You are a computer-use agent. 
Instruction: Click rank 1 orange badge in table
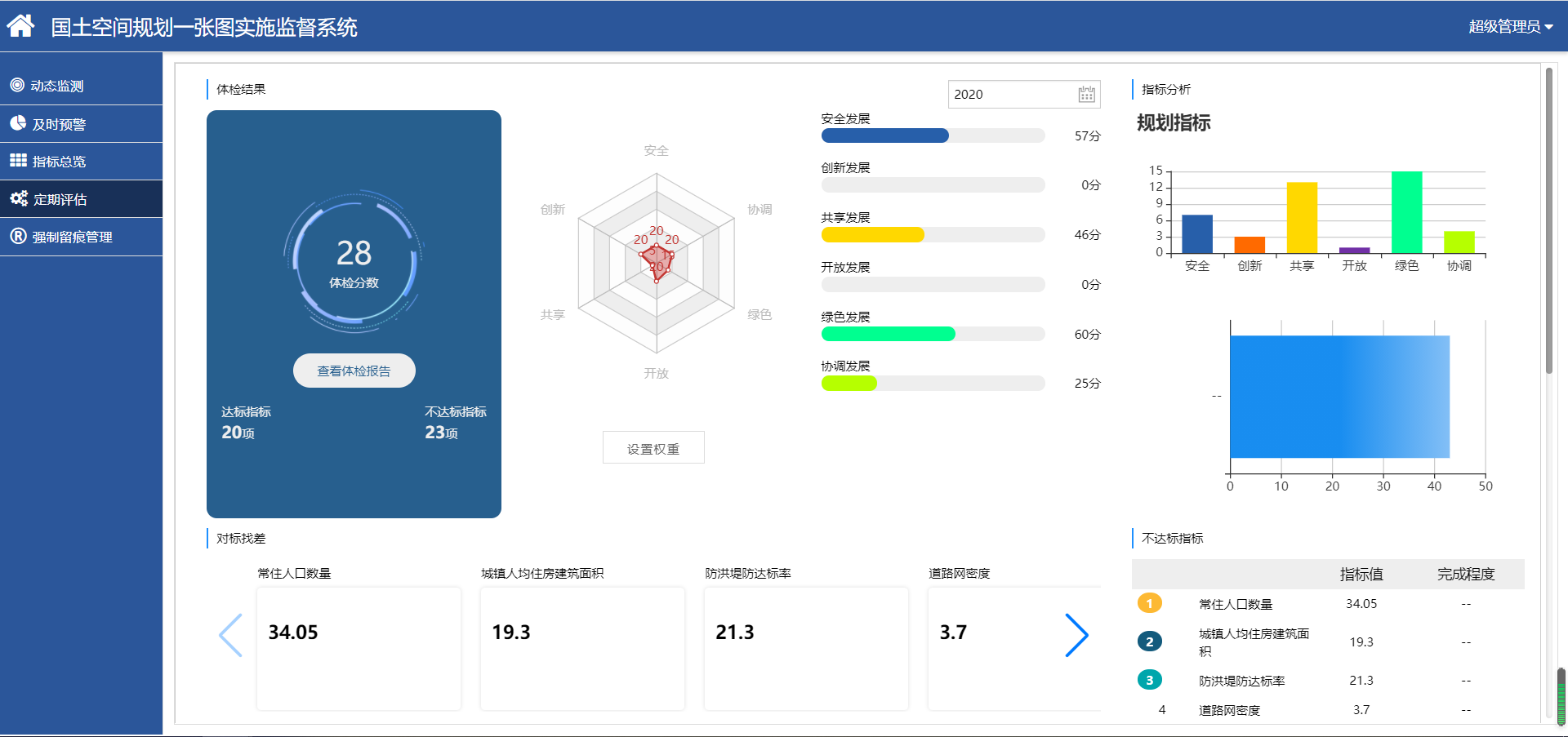tap(1149, 604)
